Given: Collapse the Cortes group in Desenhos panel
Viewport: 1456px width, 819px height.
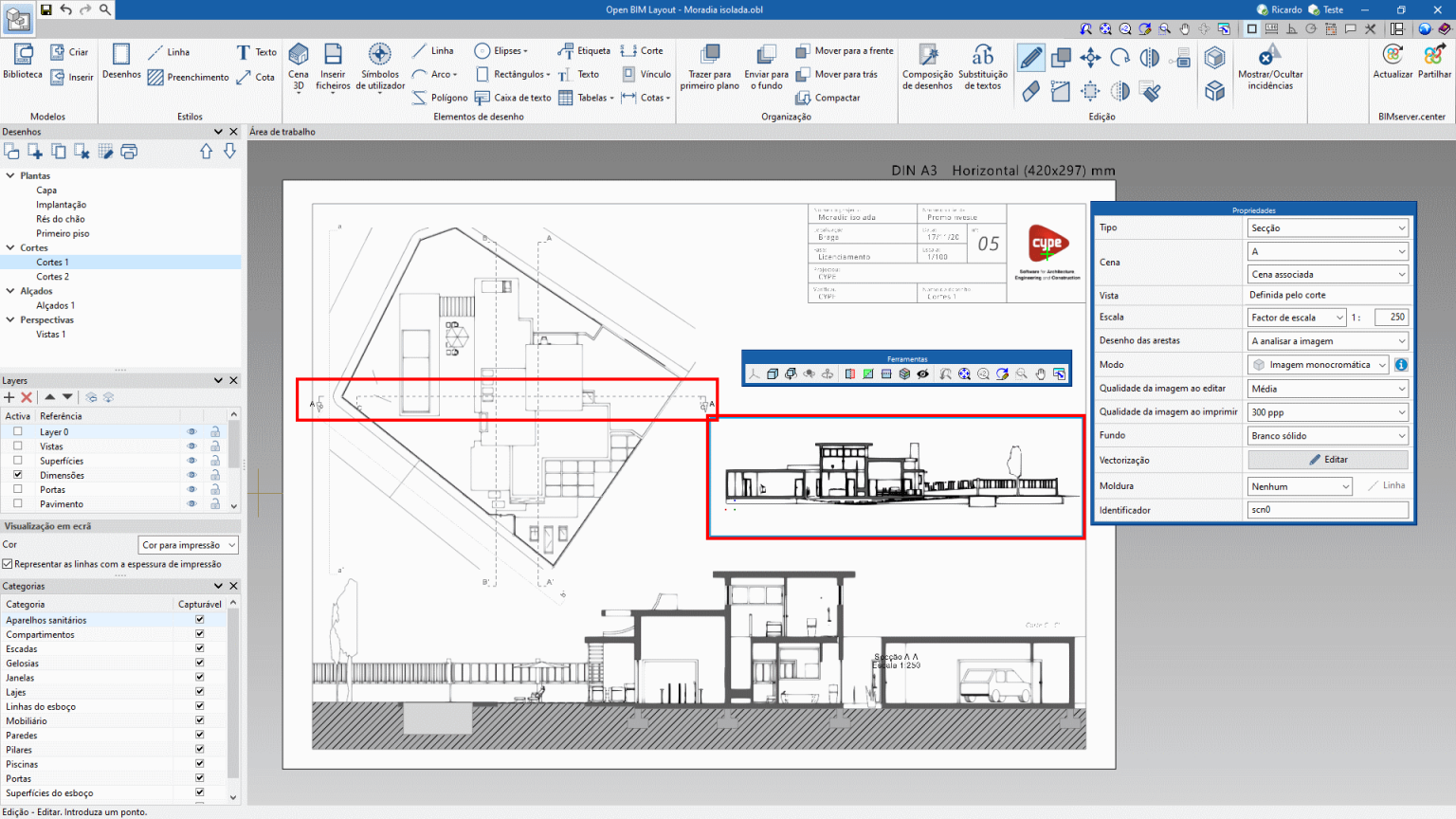Looking at the screenshot, I should click(x=9, y=247).
